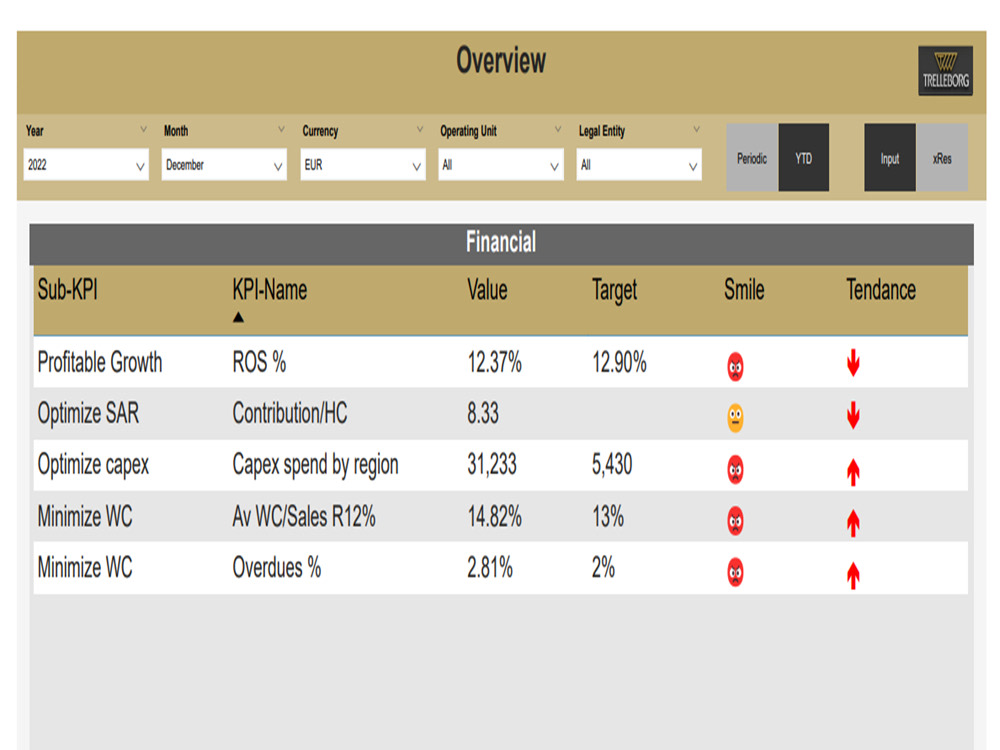This screenshot has height=750, width=1000.
Task: Click the angry smiley for Overdues %
Action: click(734, 570)
